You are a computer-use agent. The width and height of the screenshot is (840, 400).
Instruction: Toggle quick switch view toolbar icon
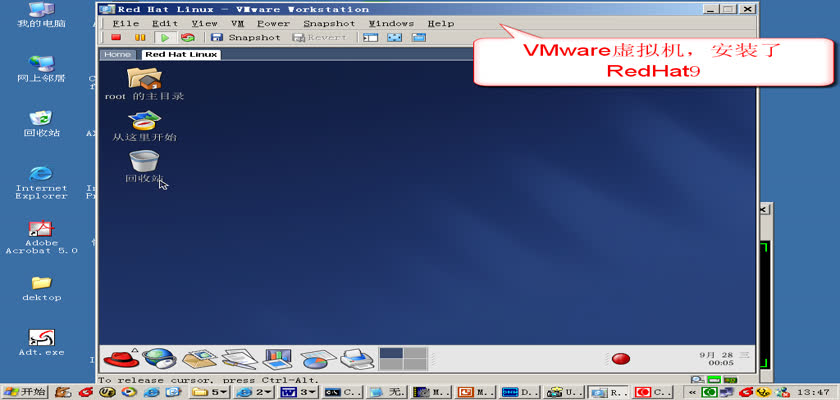point(419,38)
